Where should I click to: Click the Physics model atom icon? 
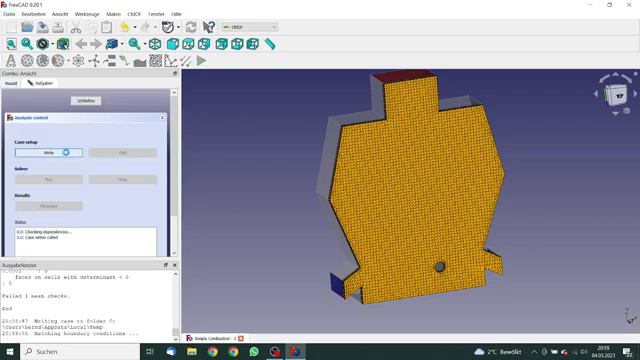pyautogui.click(x=78, y=61)
